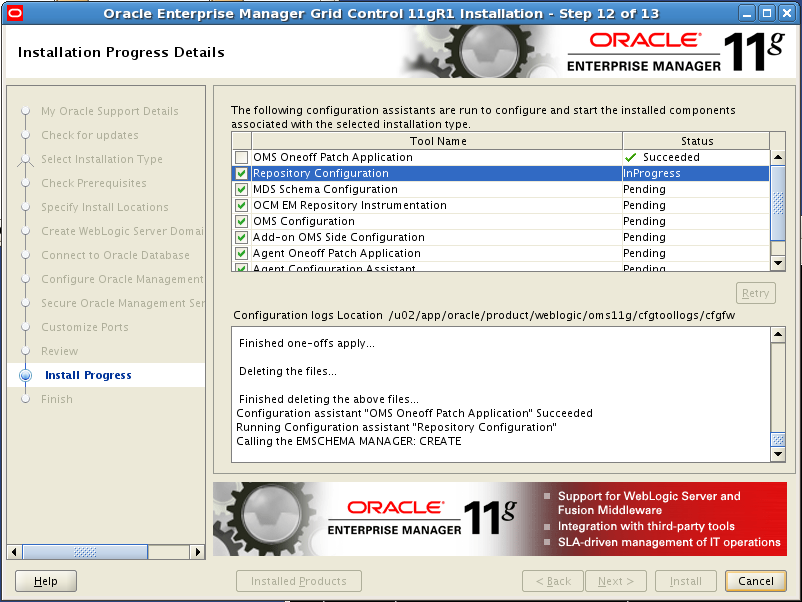Click the configuration logs location path text
This screenshot has height=602, width=802.
(x=562, y=315)
